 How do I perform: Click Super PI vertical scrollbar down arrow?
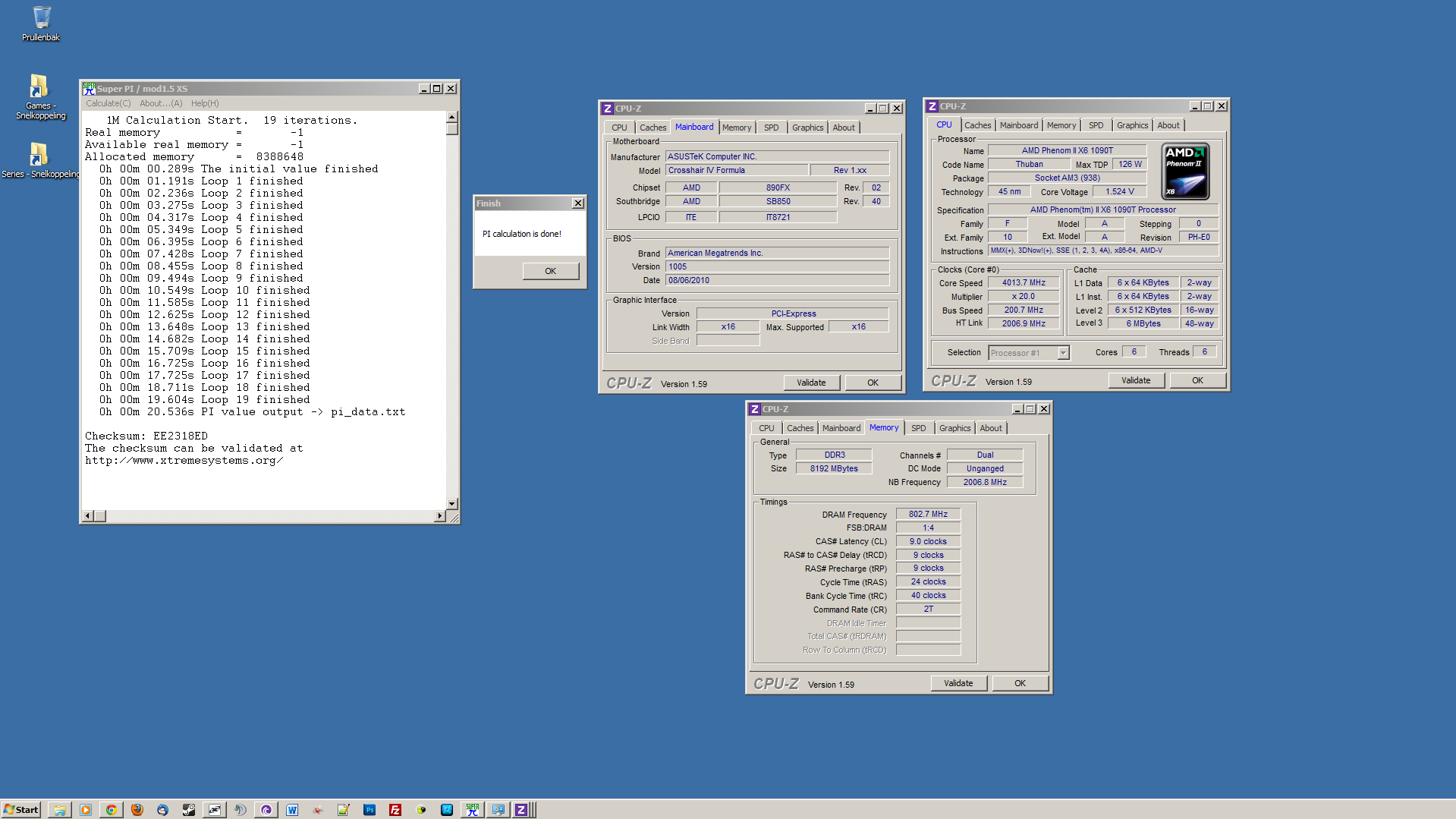452,503
